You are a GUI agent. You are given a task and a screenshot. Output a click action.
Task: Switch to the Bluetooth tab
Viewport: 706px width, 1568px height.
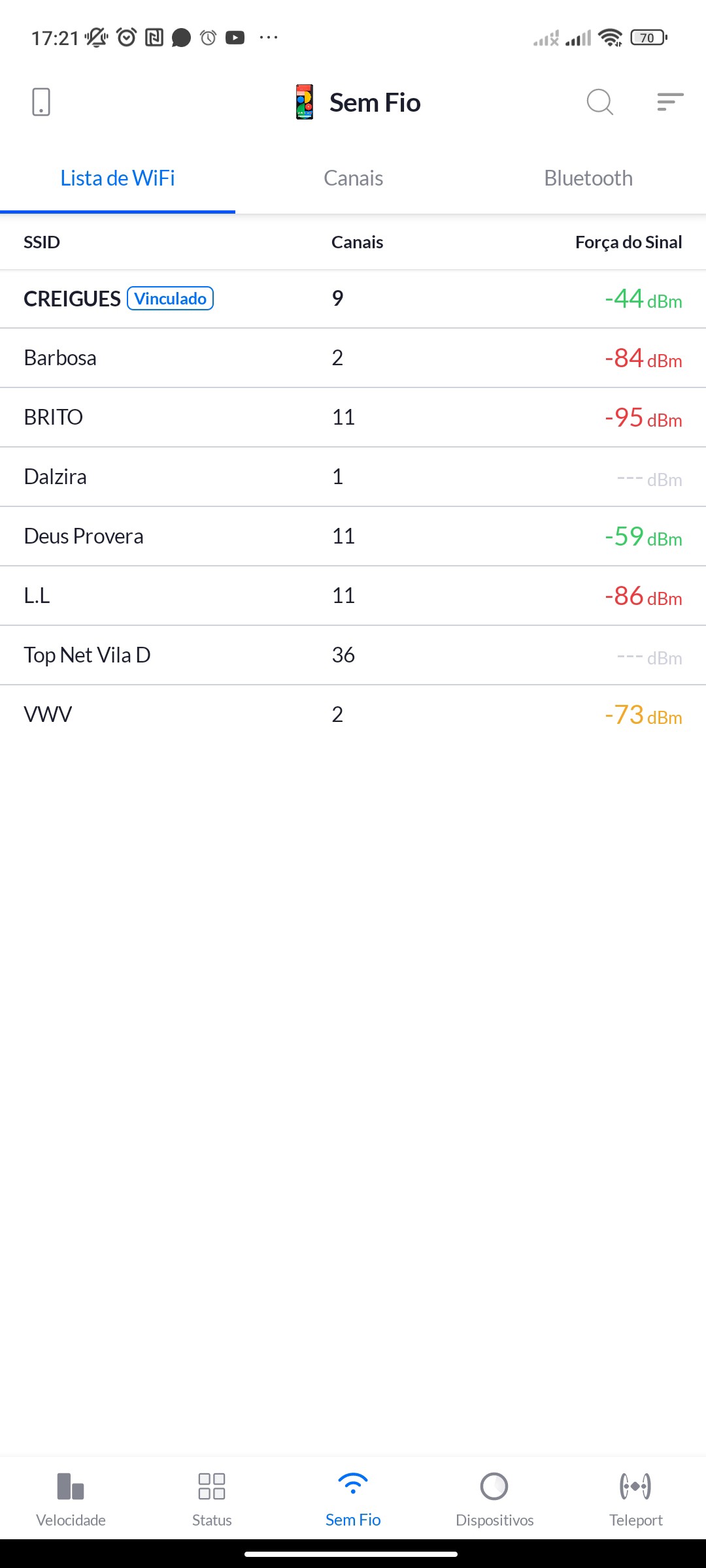coord(588,178)
